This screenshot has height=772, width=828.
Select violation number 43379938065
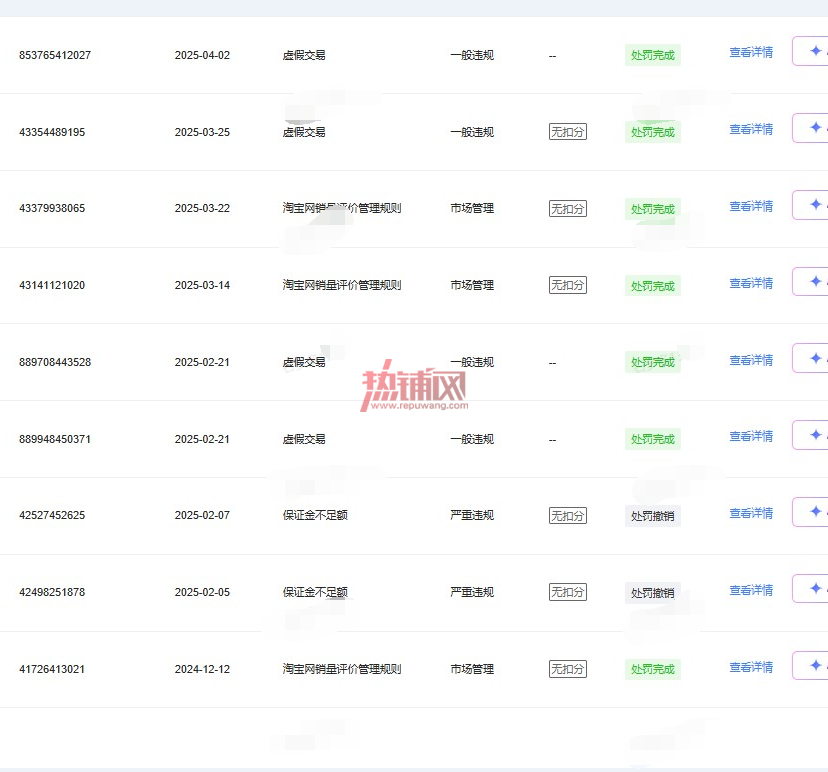point(52,208)
